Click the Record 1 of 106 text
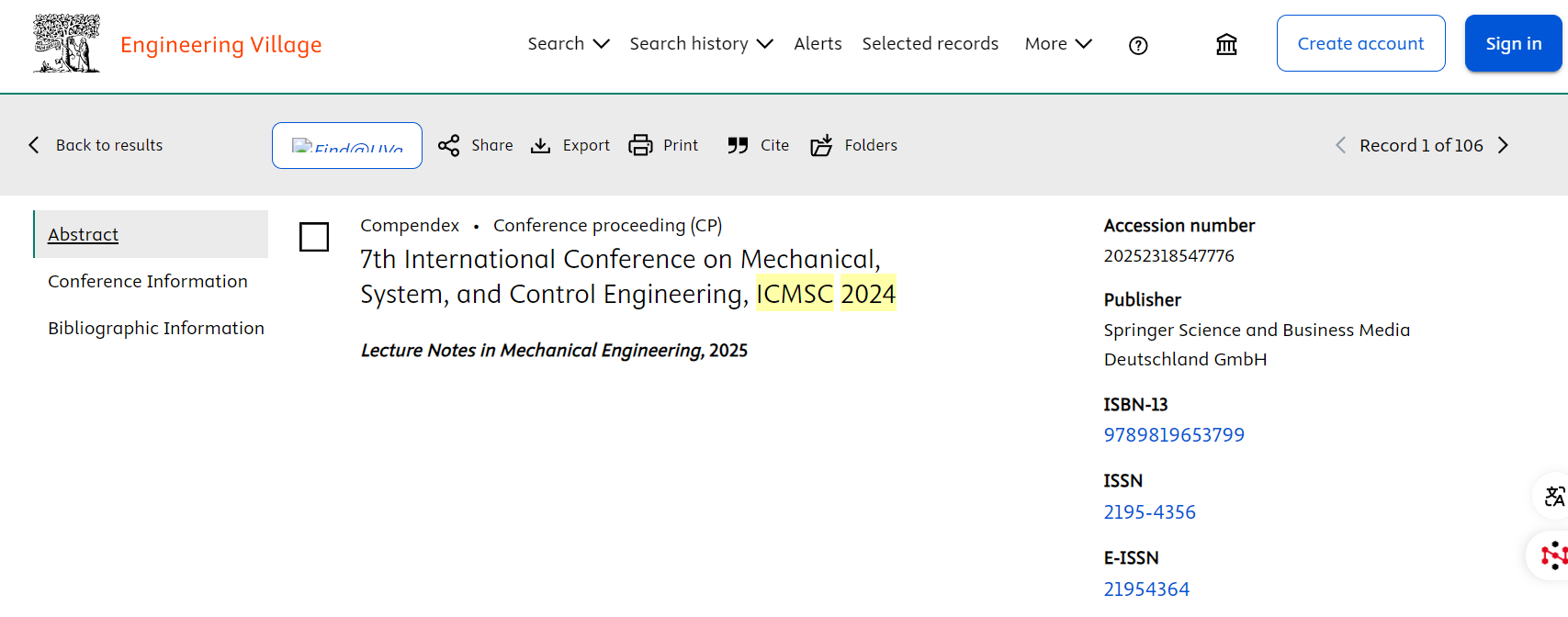The image size is (1568, 617). click(1421, 145)
